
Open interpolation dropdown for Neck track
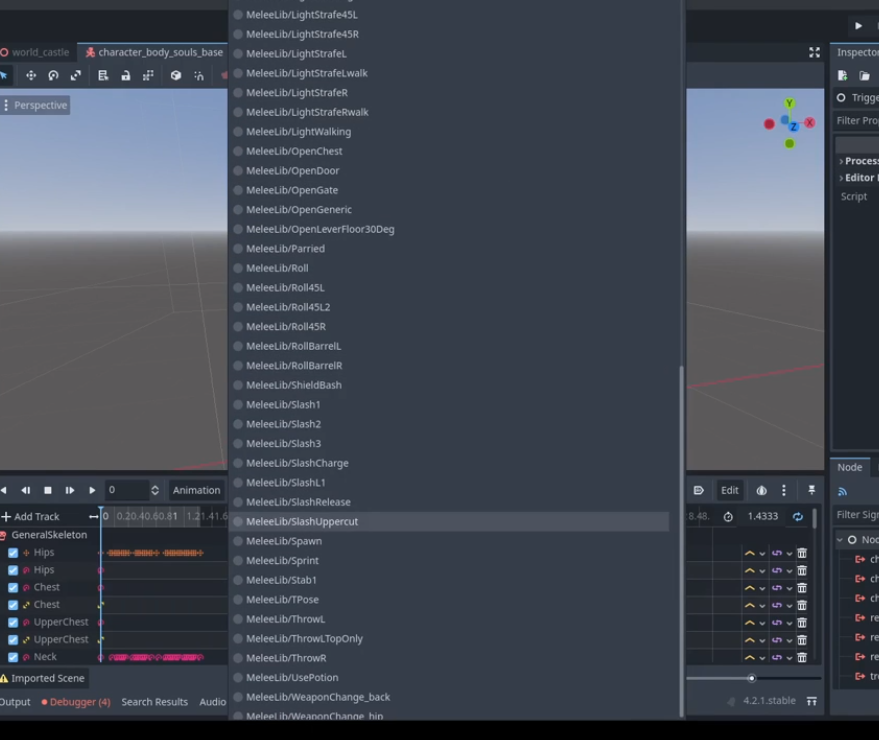(755, 658)
